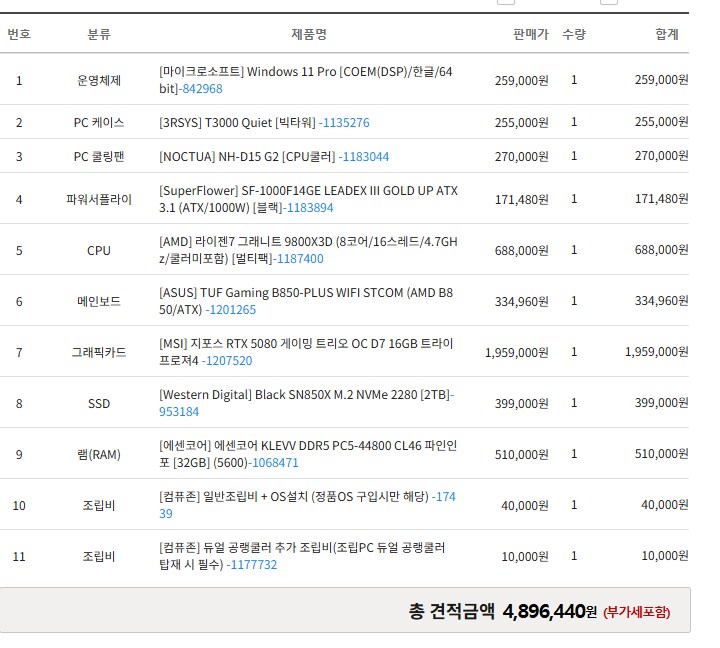Open product code link 842968
This screenshot has width=720, height=648.
point(202,89)
